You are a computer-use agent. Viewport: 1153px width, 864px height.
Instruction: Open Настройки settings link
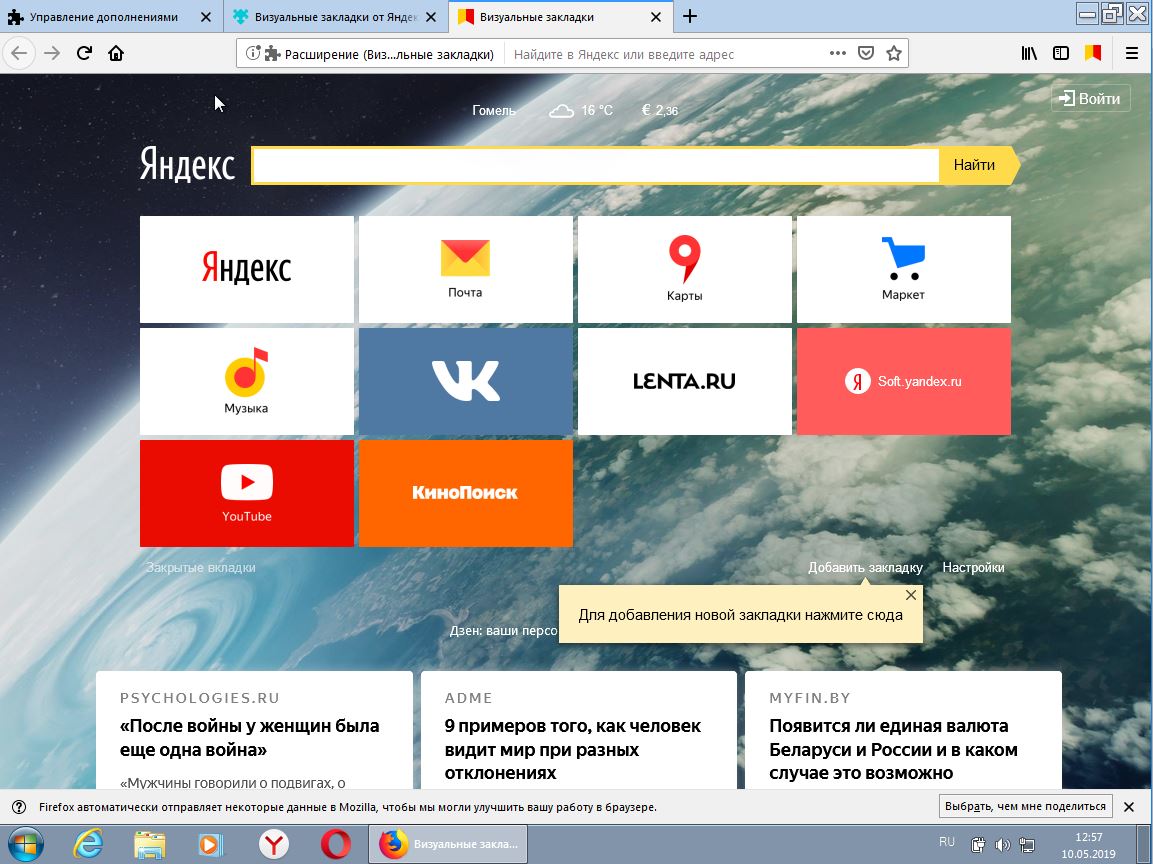pos(973,567)
